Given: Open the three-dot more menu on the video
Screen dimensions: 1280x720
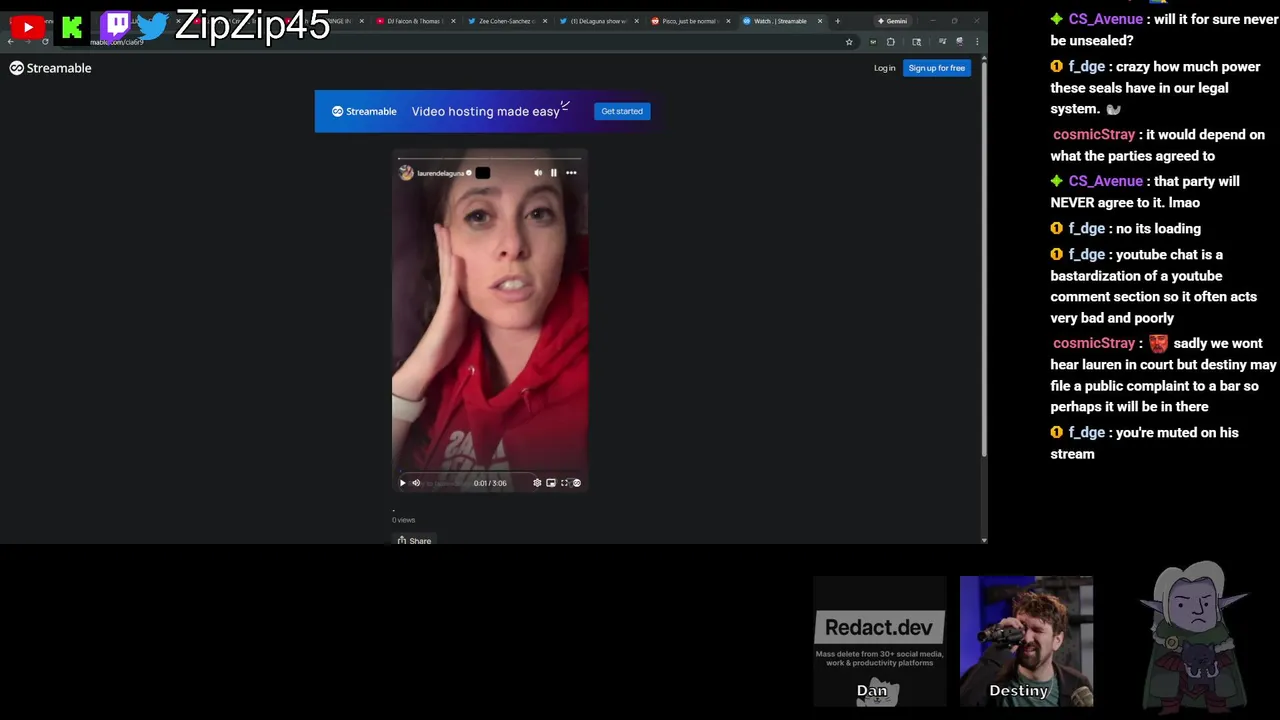Looking at the screenshot, I should click(571, 173).
